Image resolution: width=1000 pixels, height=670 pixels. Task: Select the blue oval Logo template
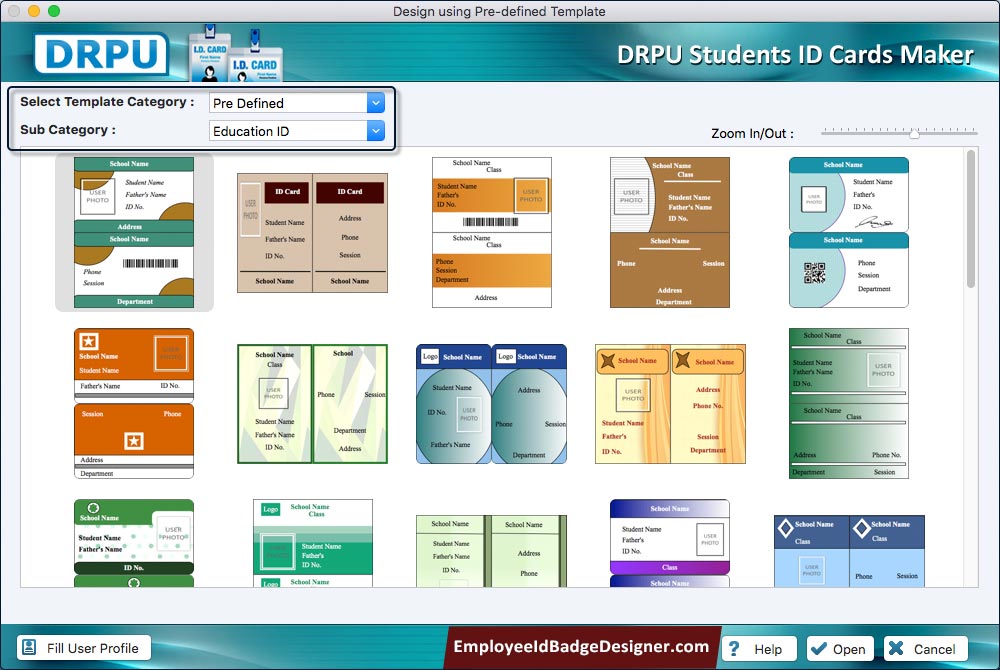[x=492, y=404]
